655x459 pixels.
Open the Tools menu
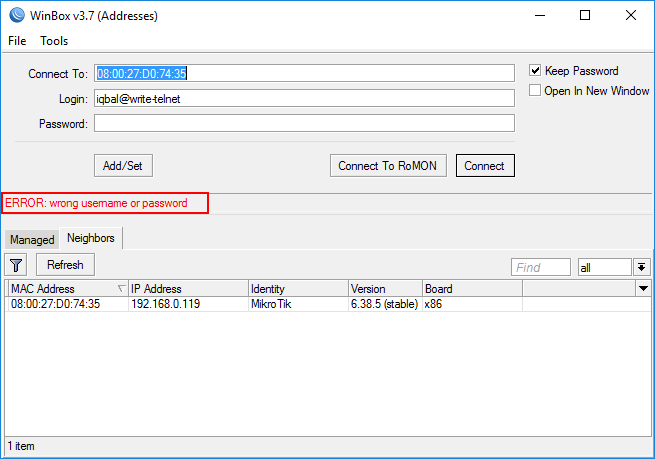point(54,41)
